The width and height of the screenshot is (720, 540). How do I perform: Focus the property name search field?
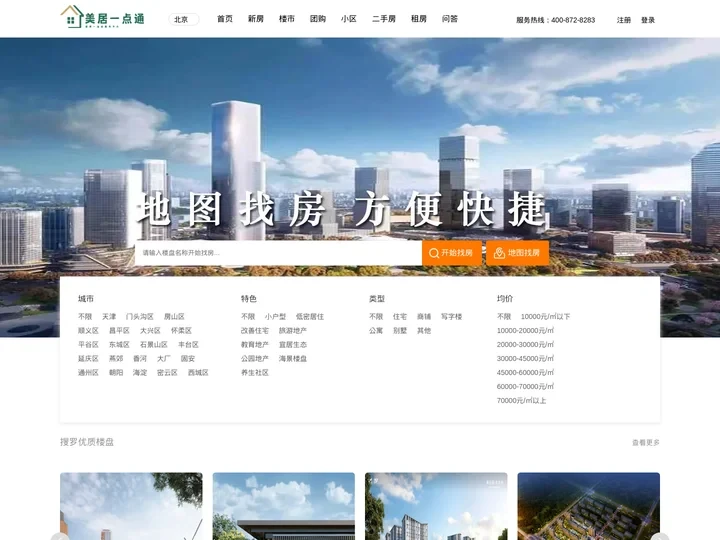coord(278,253)
